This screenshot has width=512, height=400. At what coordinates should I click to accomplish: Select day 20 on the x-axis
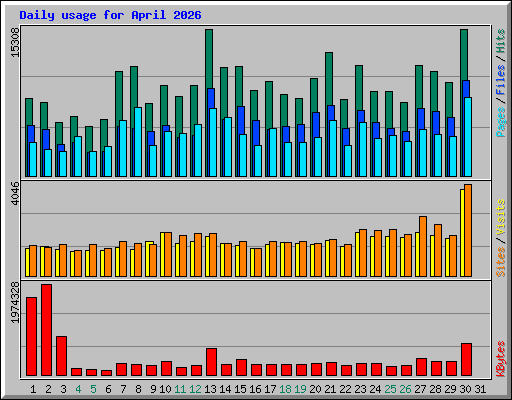[x=315, y=389]
